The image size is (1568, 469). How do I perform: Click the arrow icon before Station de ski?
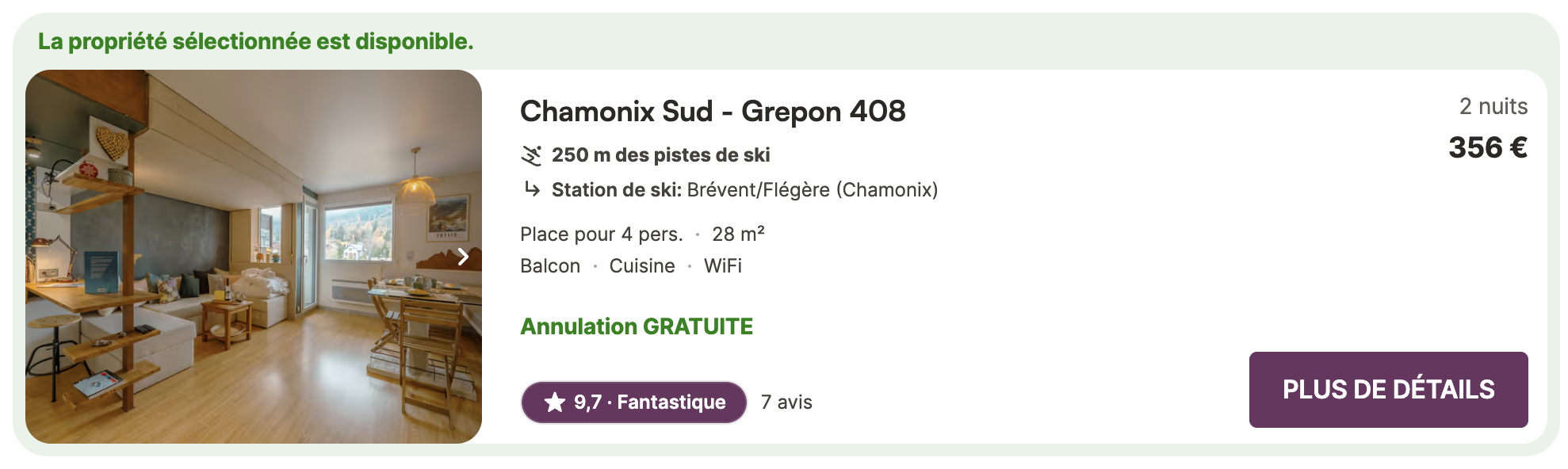(x=533, y=189)
